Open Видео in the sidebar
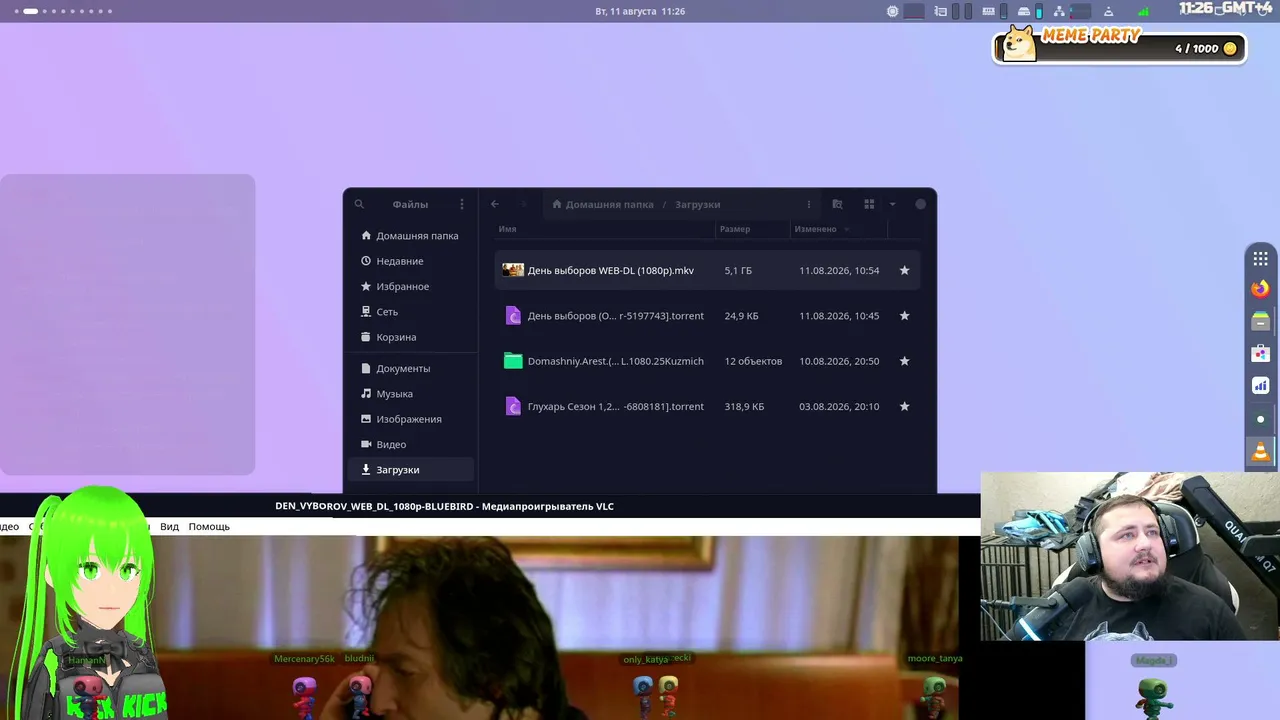 pos(411,444)
